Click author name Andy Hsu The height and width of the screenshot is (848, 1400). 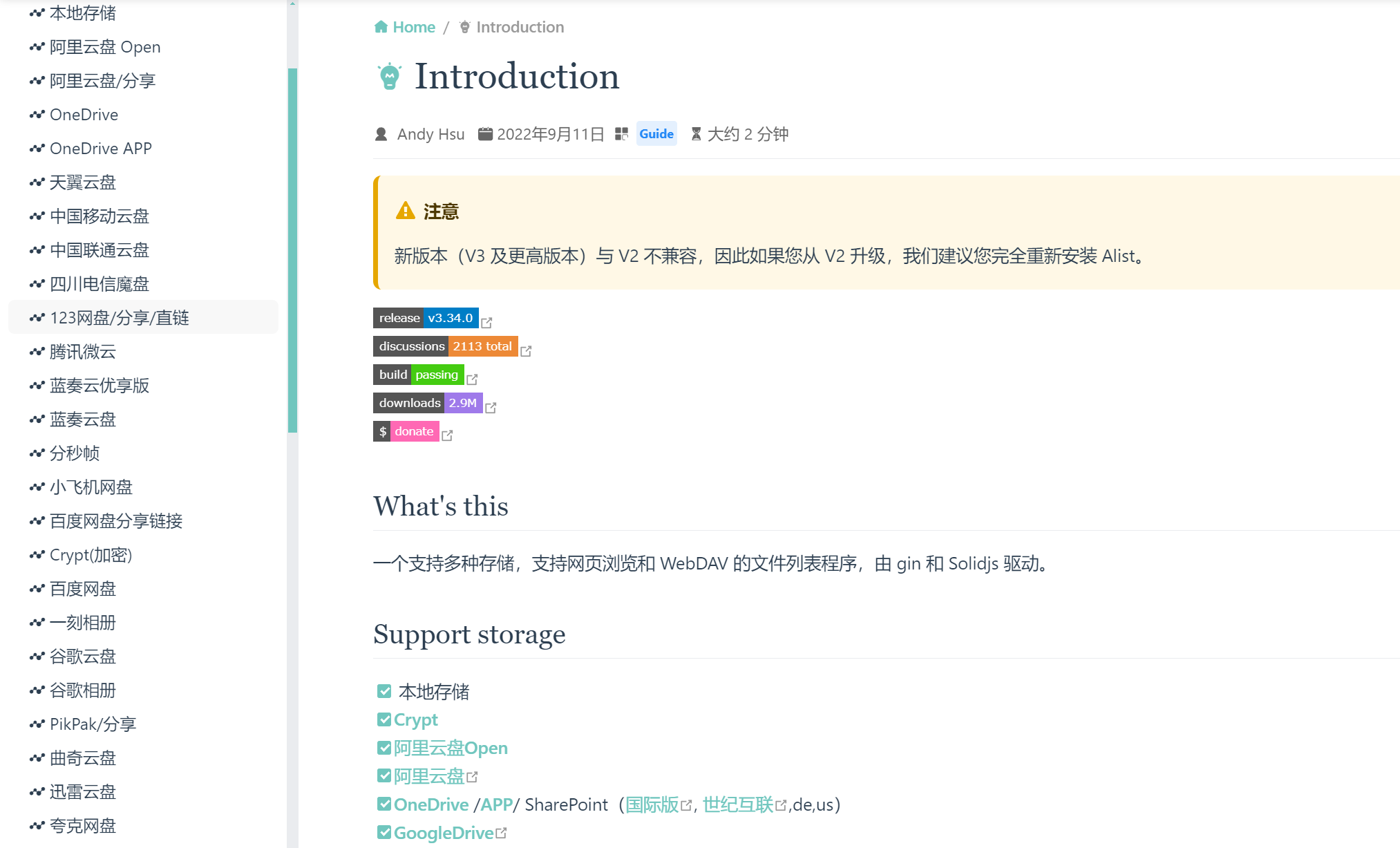(x=431, y=134)
